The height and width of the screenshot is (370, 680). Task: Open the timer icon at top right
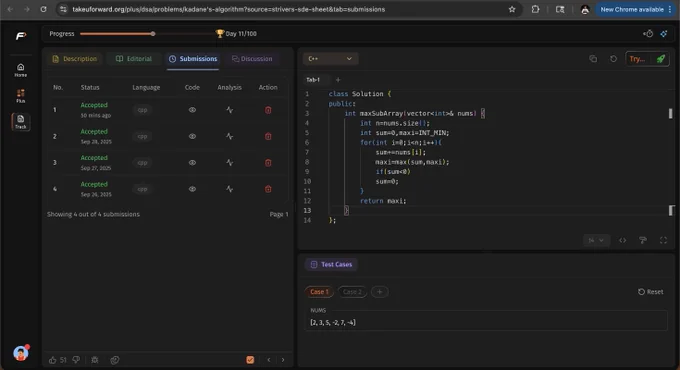click(648, 34)
